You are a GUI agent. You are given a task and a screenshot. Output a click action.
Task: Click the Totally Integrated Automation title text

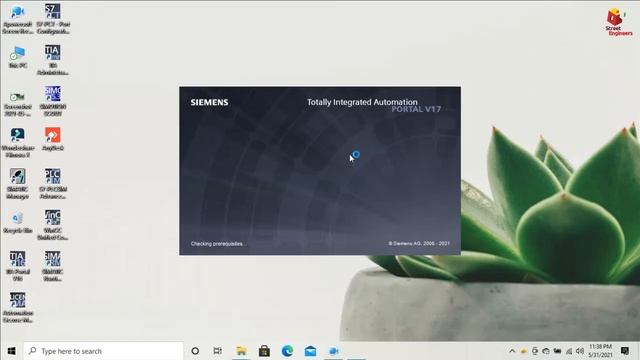362,102
